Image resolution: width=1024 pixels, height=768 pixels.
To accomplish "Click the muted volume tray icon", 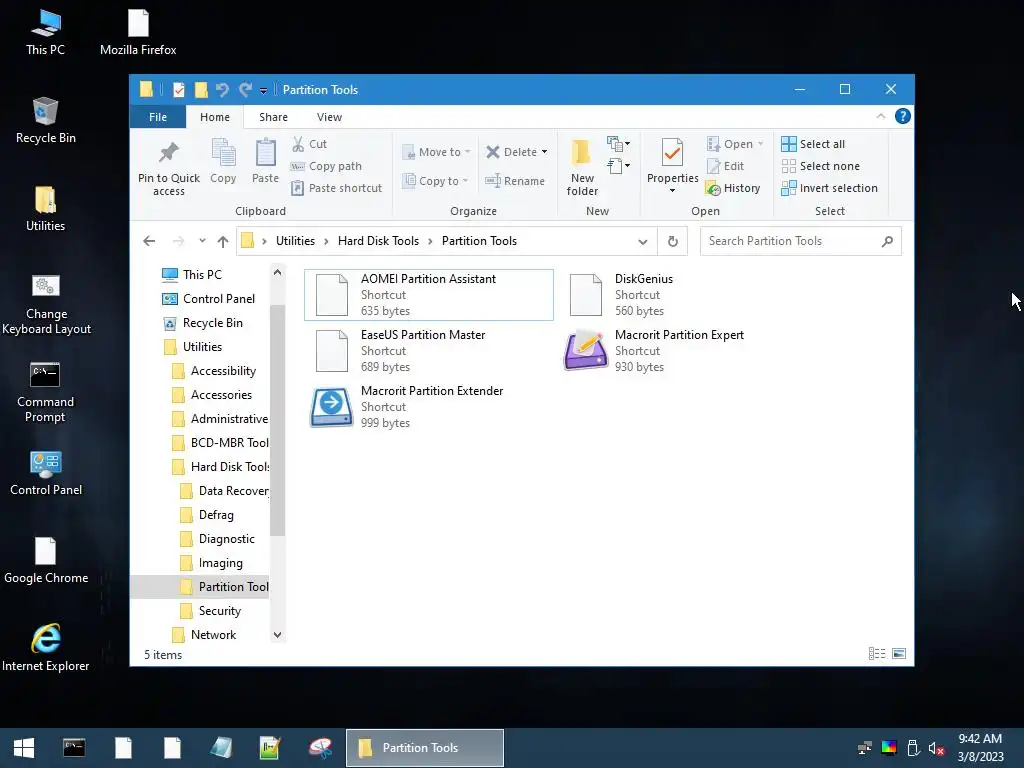I will pyautogui.click(x=936, y=748).
